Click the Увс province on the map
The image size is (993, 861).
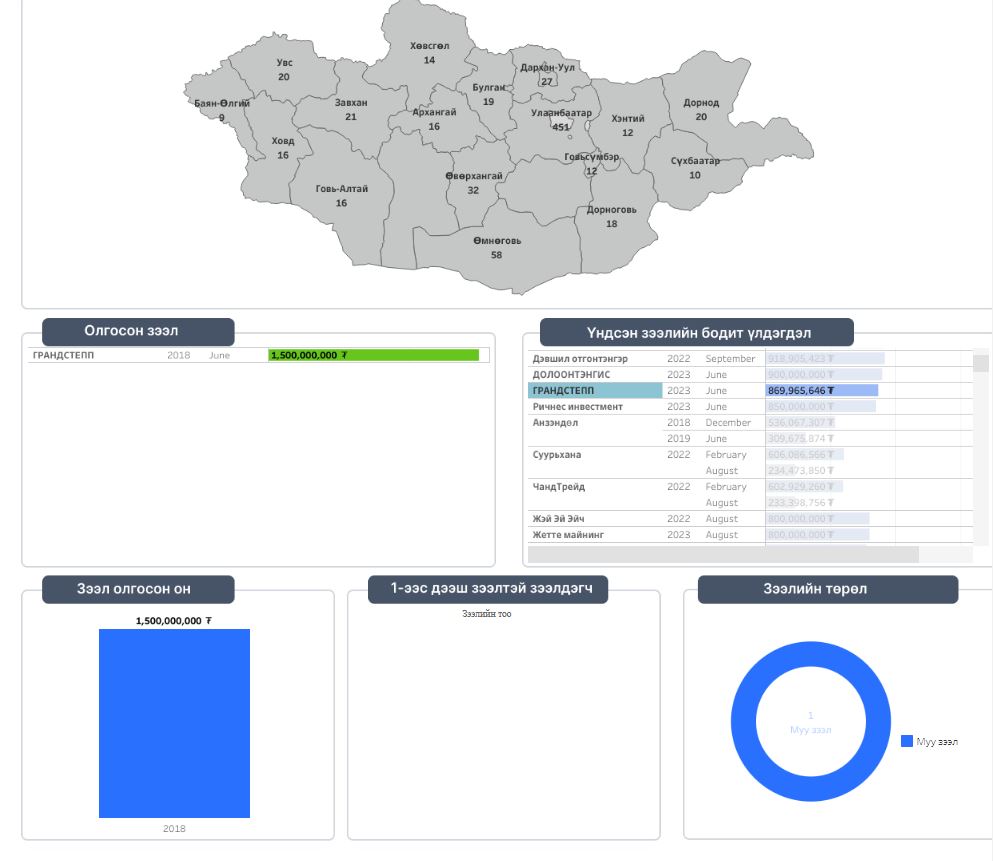click(x=284, y=69)
